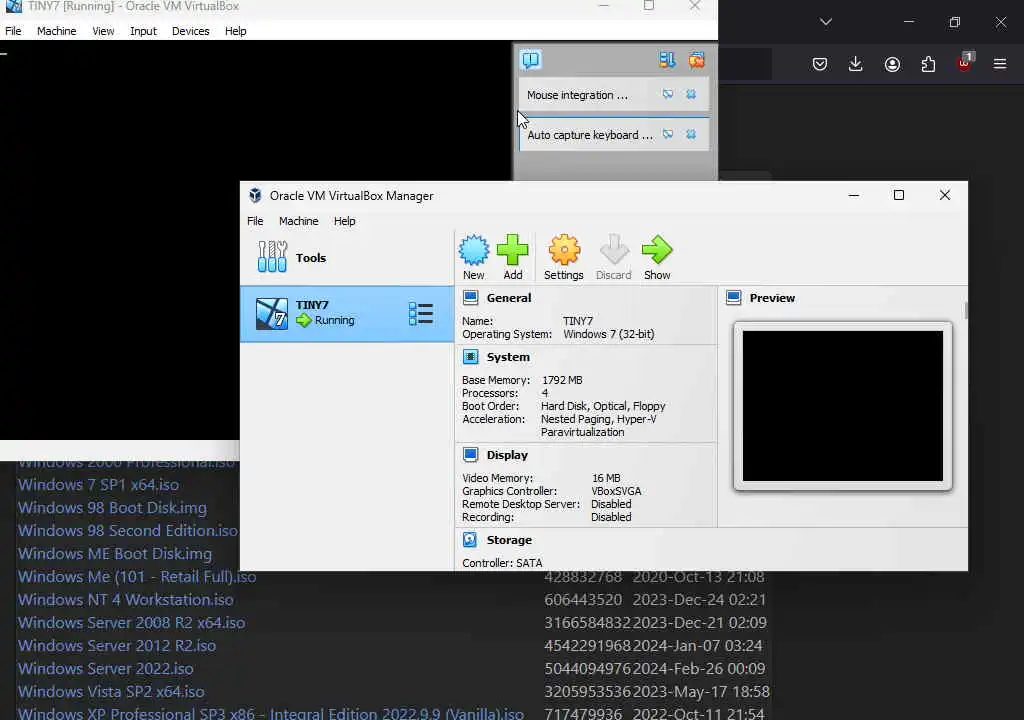Select the TINY7 Running machine entry
Image resolution: width=1024 pixels, height=720 pixels.
tap(347, 314)
